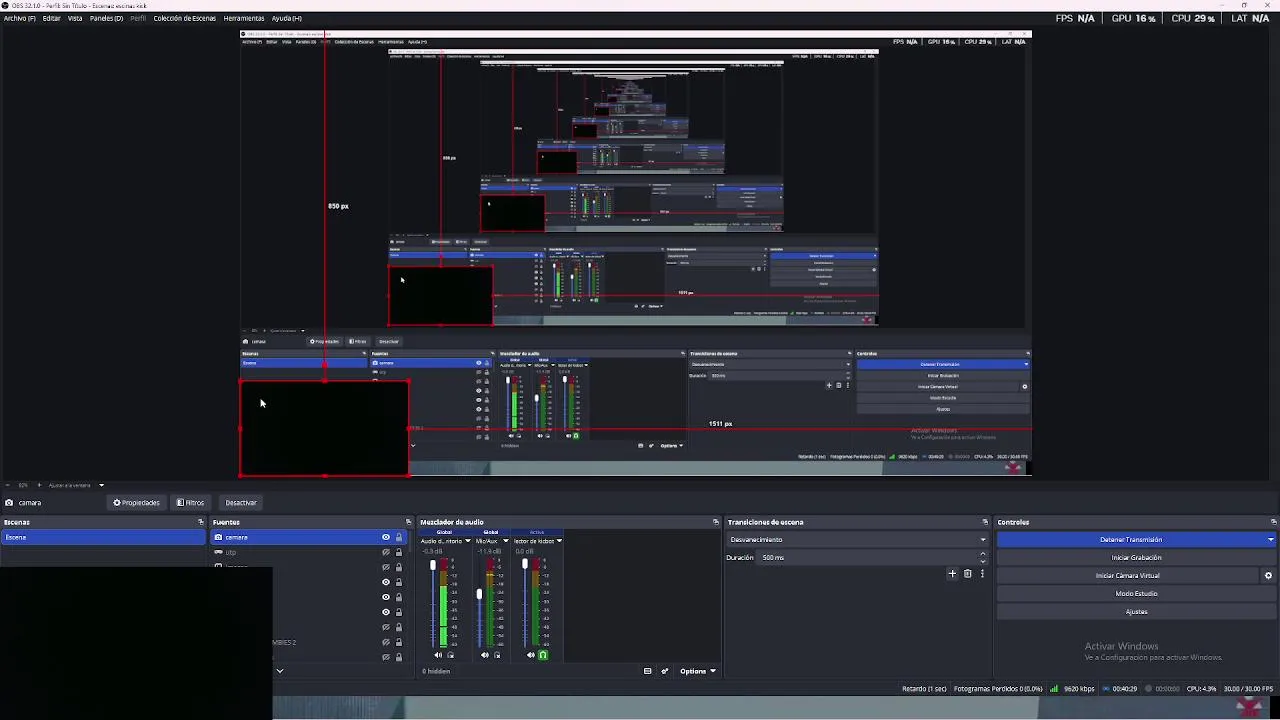Viewport: 1280px width, 720px height.
Task: Pop out the Transiciones de escena dock
Action: [x=985, y=522]
